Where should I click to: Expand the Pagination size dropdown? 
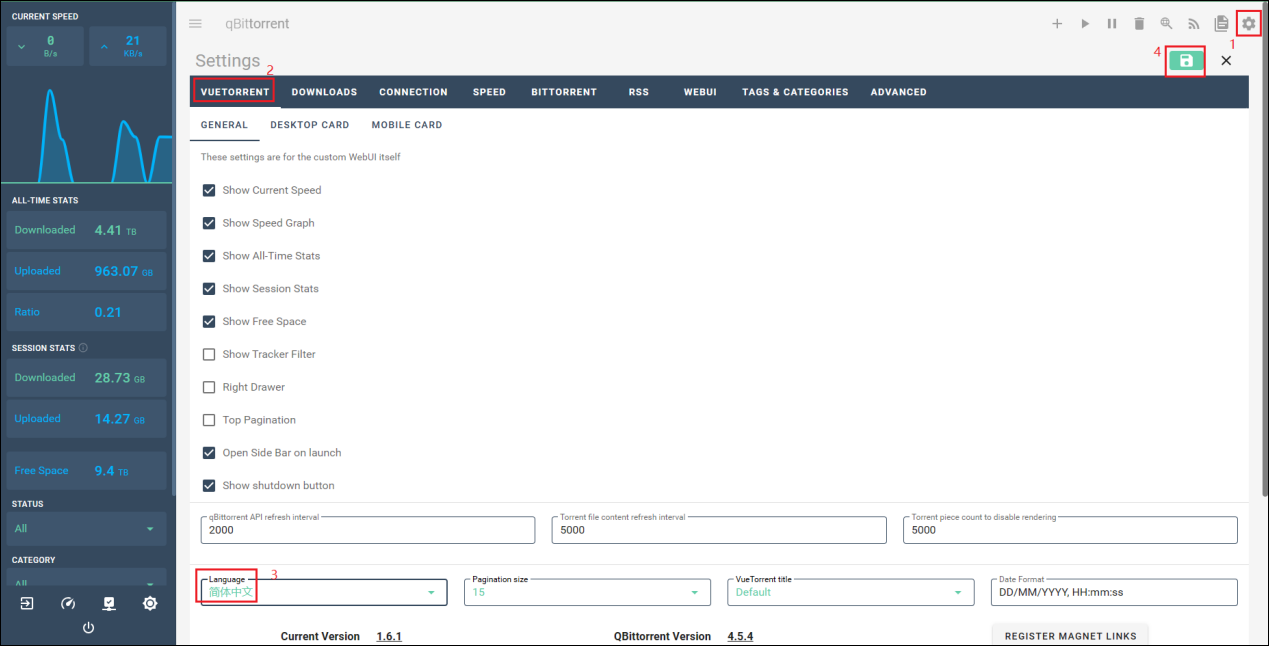pos(587,592)
